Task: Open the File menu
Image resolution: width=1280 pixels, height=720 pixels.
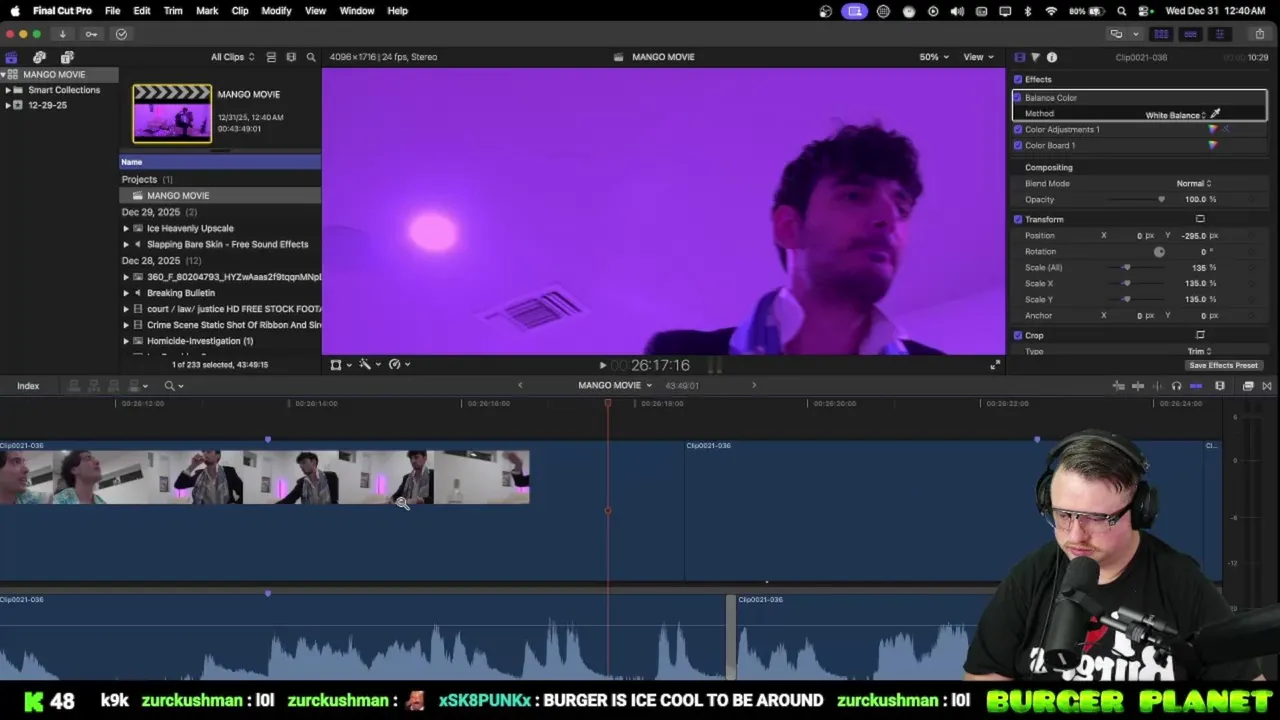Action: click(x=112, y=11)
